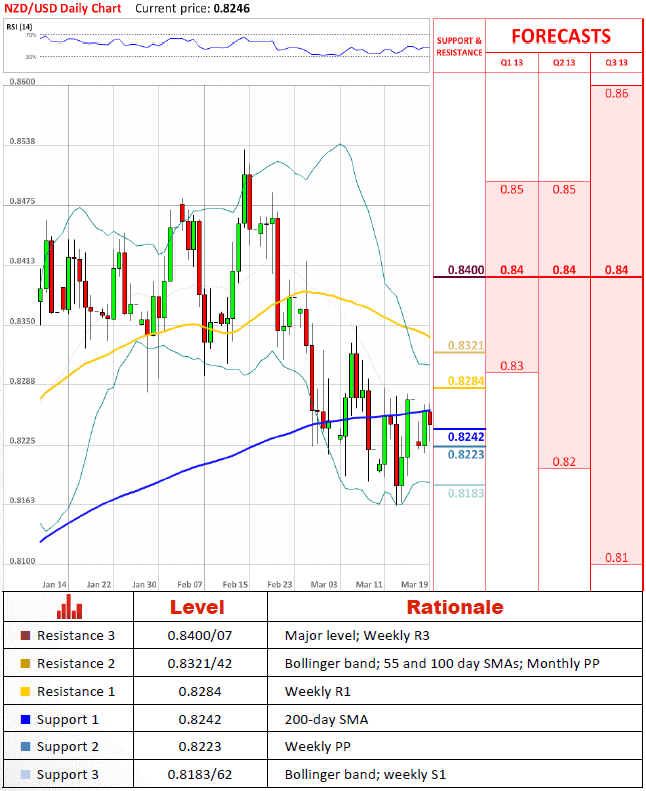The width and height of the screenshot is (646, 791).
Task: Select the 'Resistance 3' row label
Action: coord(76,636)
